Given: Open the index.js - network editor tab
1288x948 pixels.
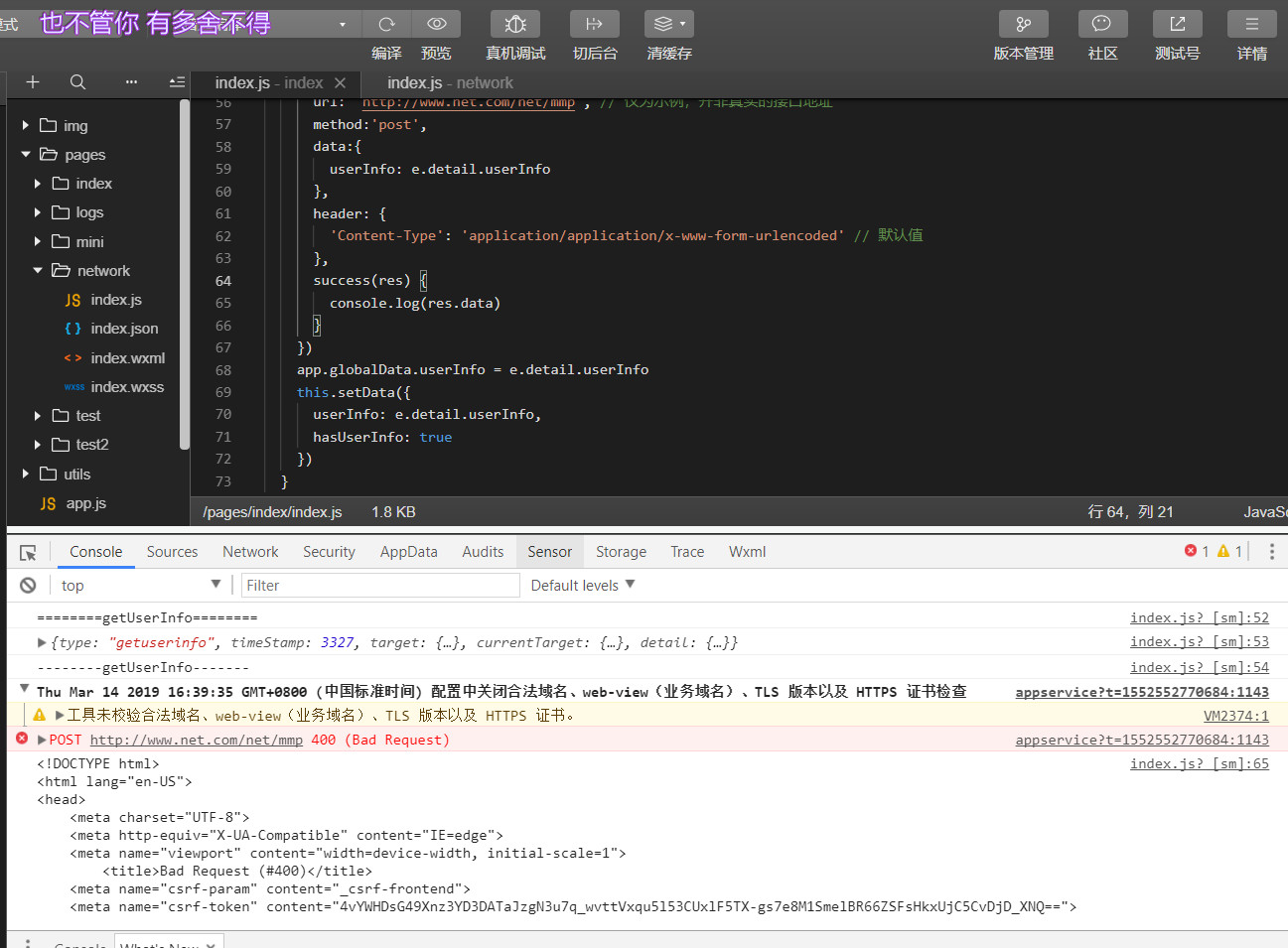Looking at the screenshot, I should 450,83.
